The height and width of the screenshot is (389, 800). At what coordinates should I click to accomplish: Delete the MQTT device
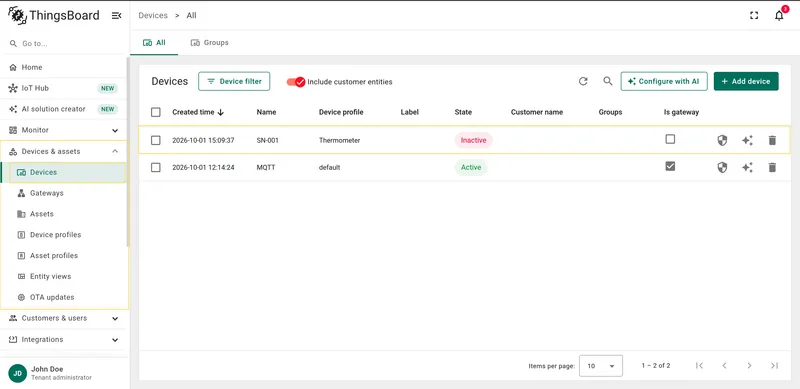coord(772,167)
